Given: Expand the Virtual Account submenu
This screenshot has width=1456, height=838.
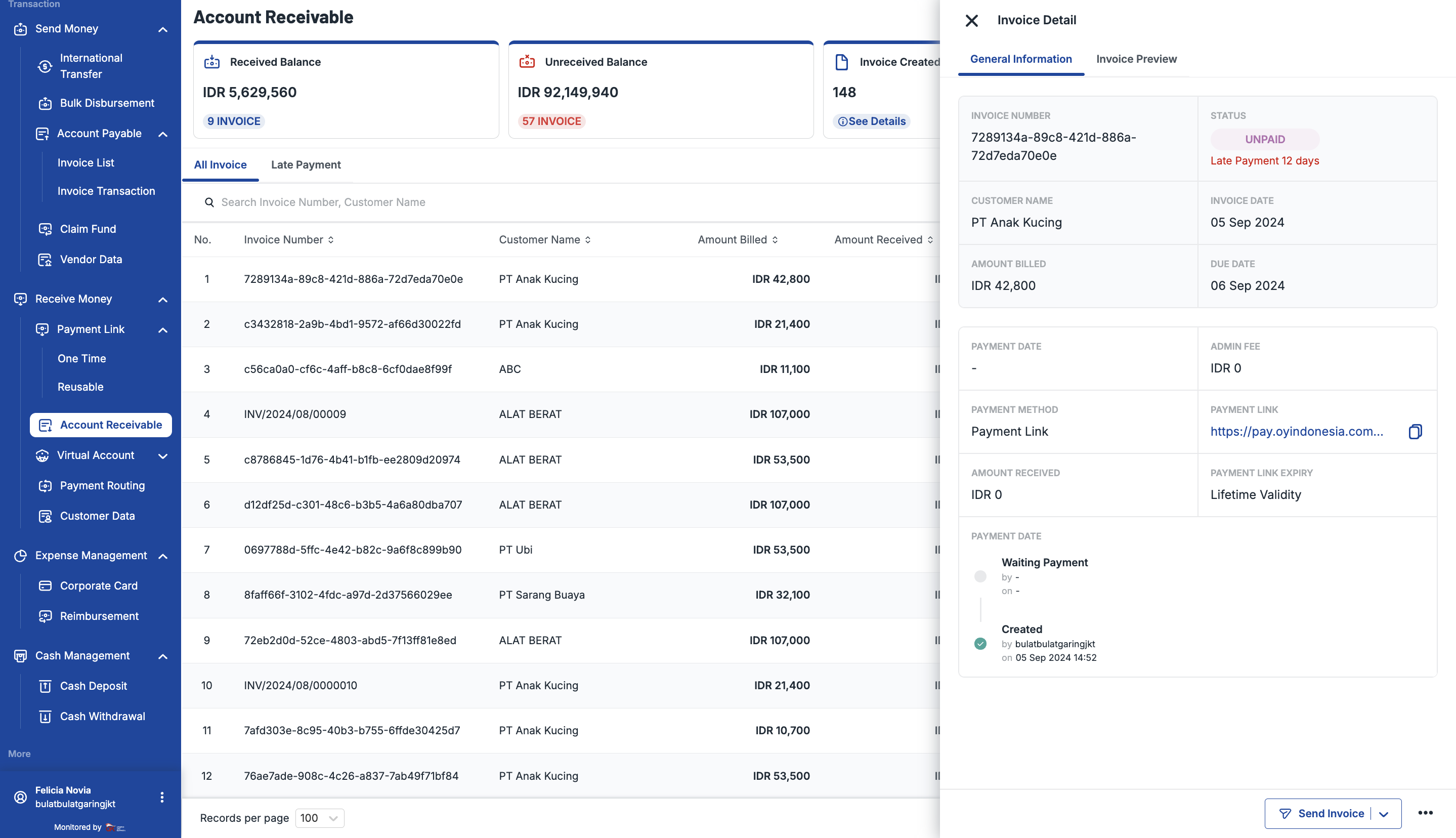Looking at the screenshot, I should [163, 456].
